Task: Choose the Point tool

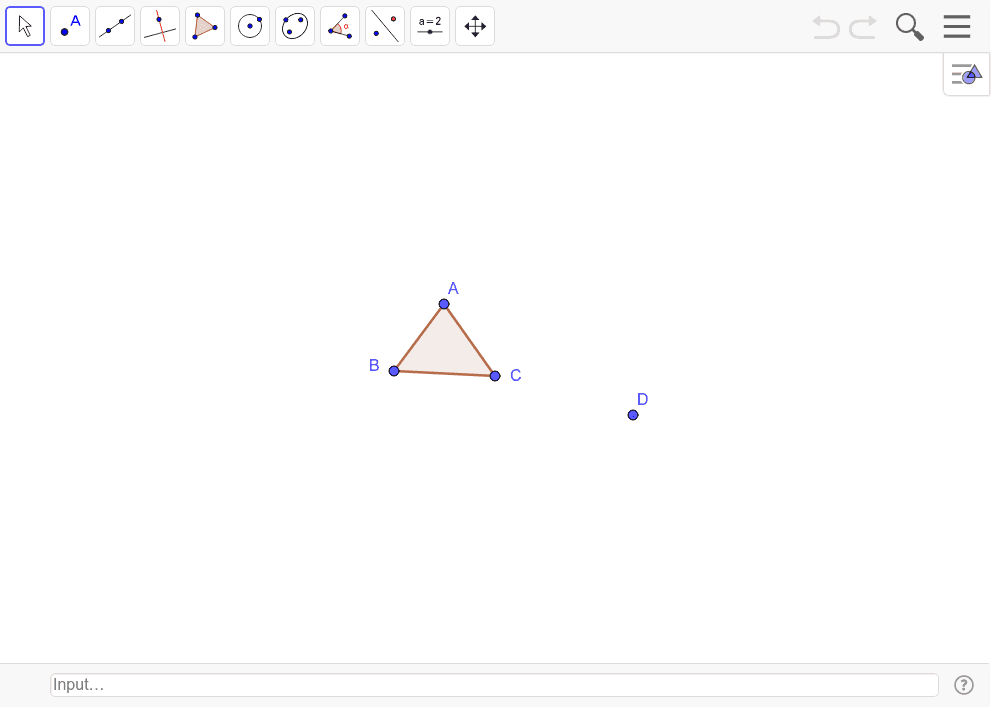Action: (70, 26)
